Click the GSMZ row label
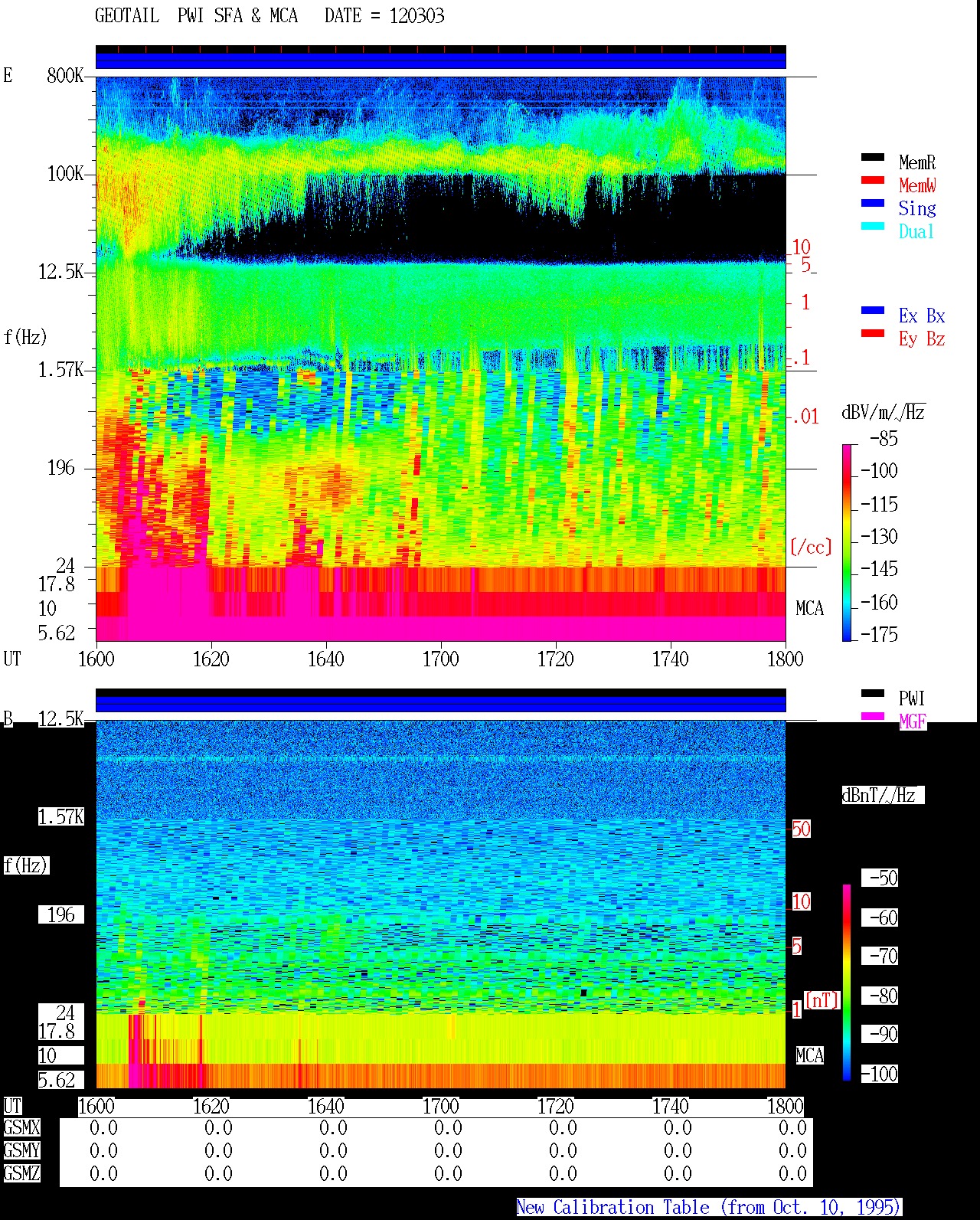The width and height of the screenshot is (980, 1220). [21, 1173]
